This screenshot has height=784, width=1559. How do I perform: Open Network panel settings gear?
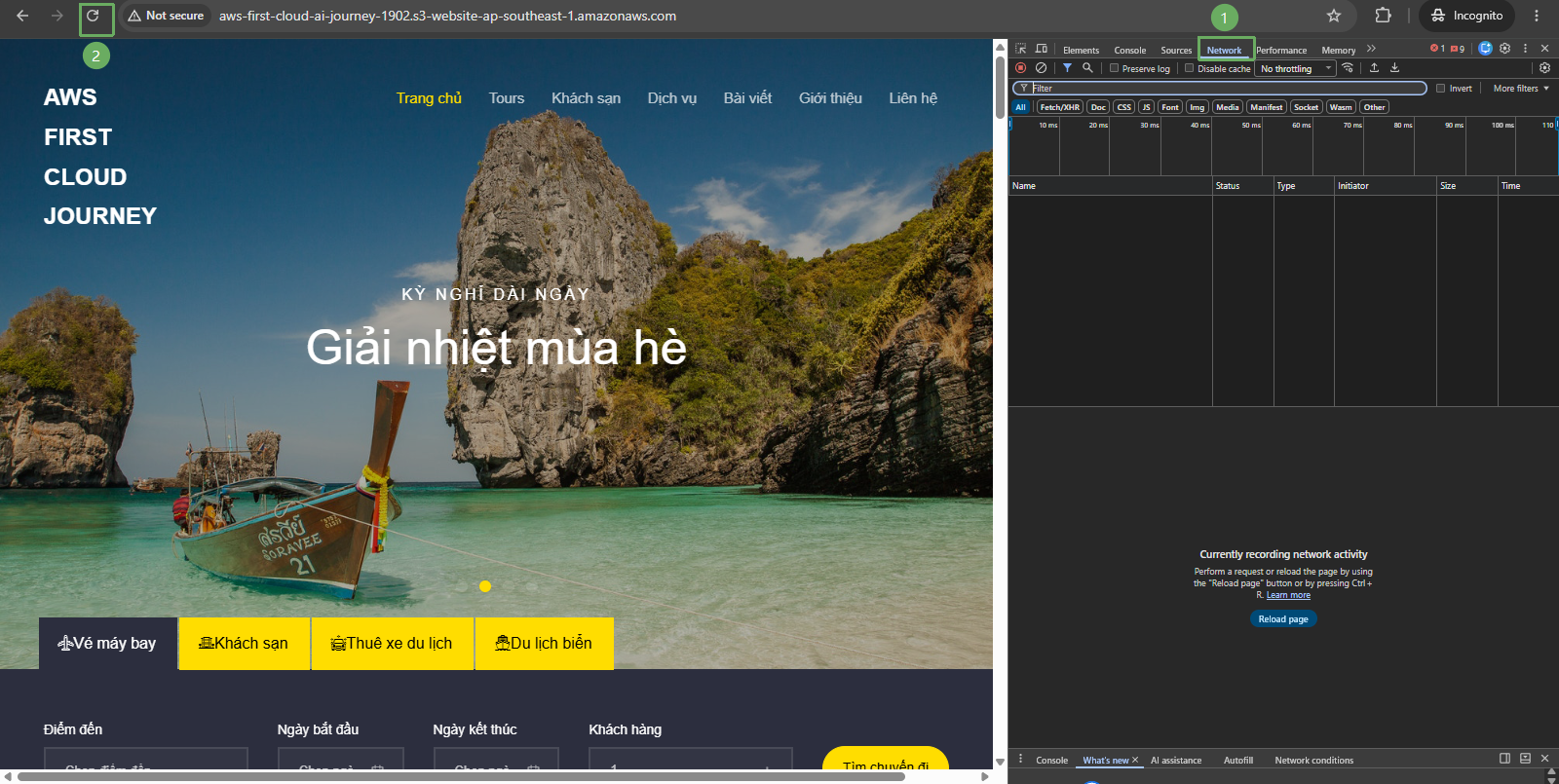pyautogui.click(x=1544, y=68)
